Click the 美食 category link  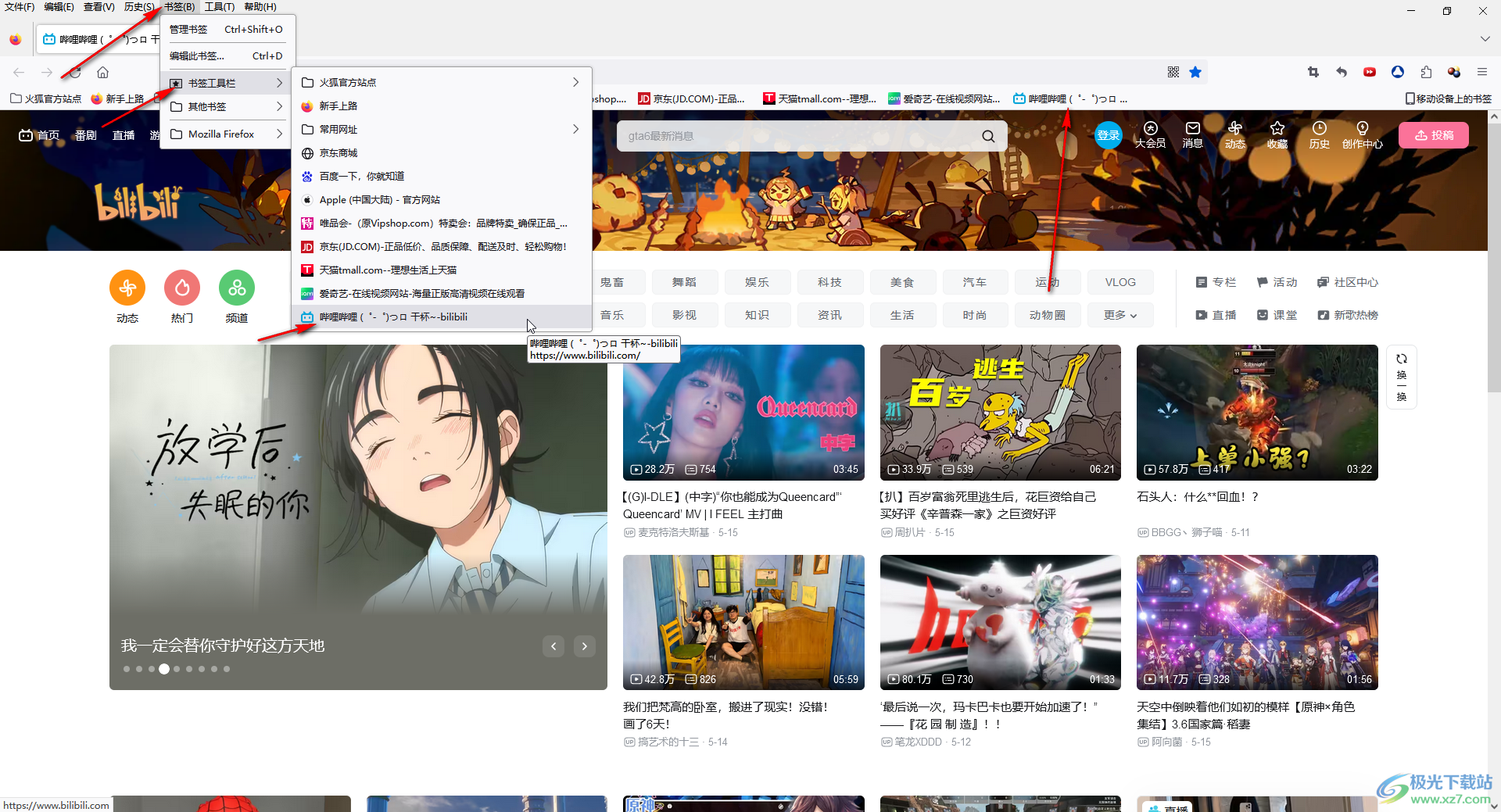pos(902,282)
